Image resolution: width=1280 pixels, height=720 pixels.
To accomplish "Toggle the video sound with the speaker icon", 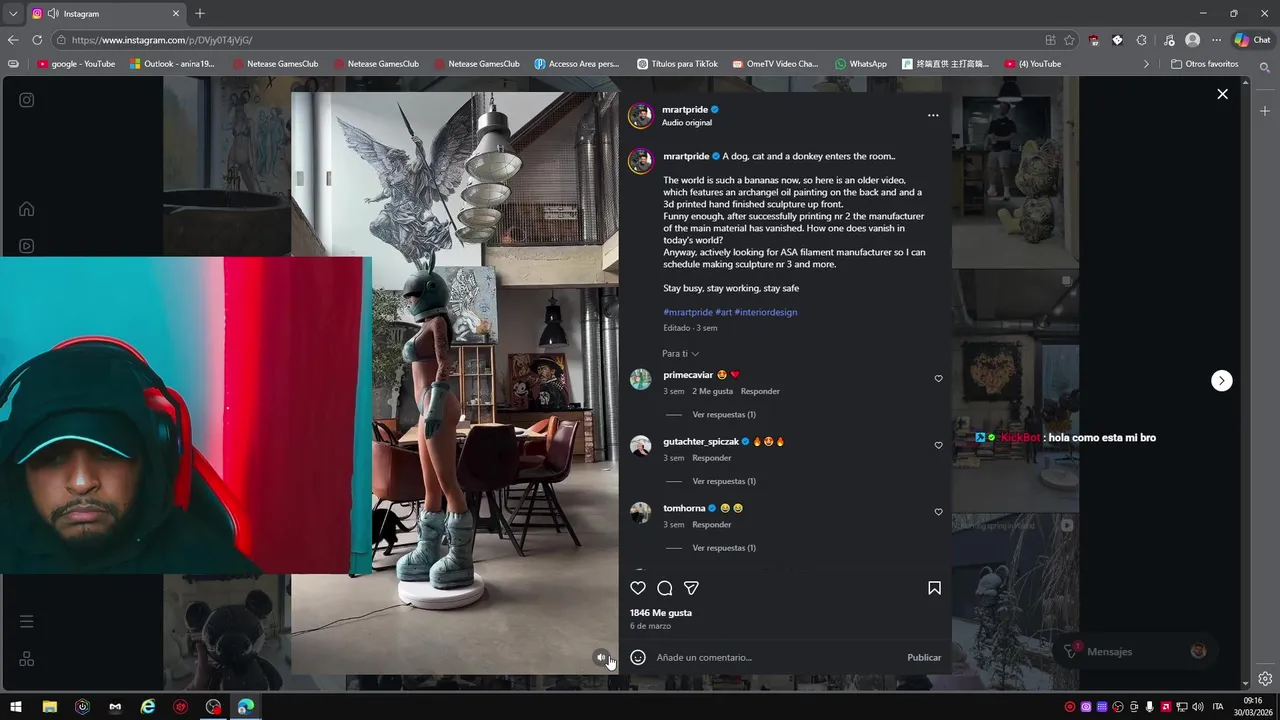I will click(601, 657).
